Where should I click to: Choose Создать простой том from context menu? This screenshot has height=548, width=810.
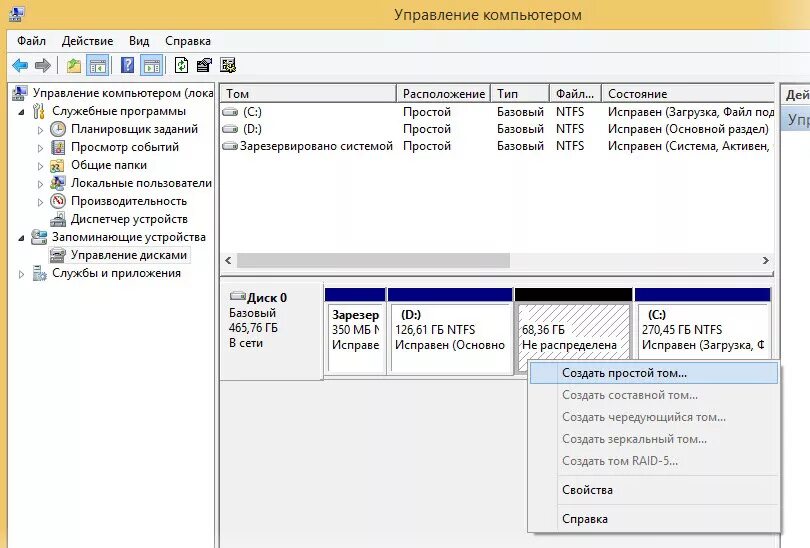653,373
